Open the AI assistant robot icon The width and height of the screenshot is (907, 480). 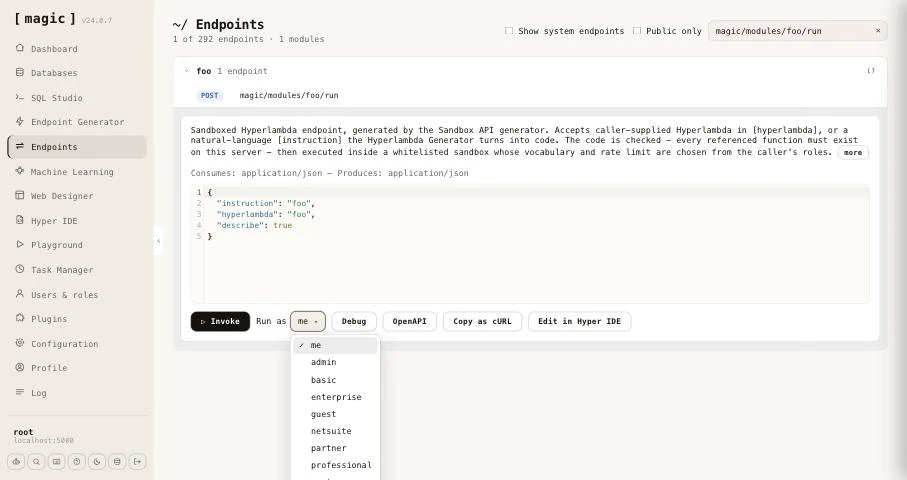(x=16, y=461)
